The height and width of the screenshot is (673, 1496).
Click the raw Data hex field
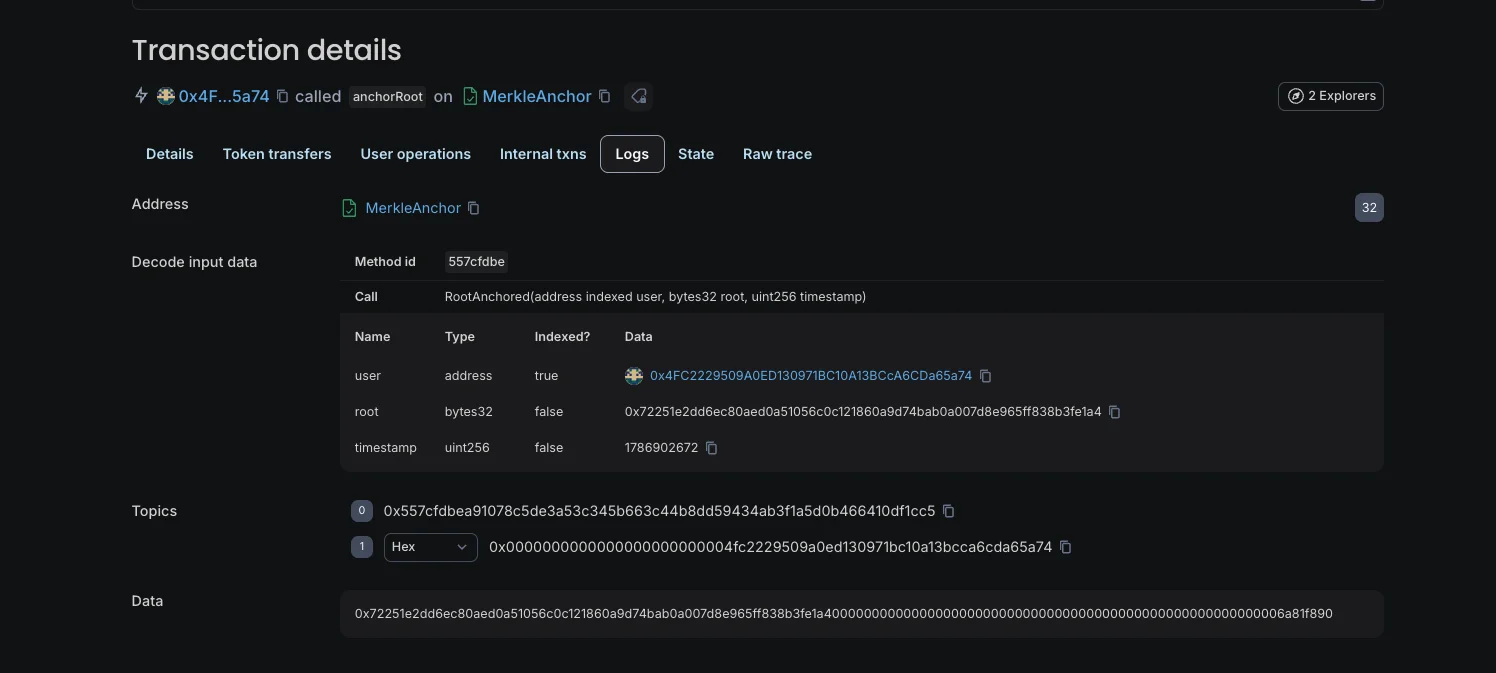tap(862, 614)
